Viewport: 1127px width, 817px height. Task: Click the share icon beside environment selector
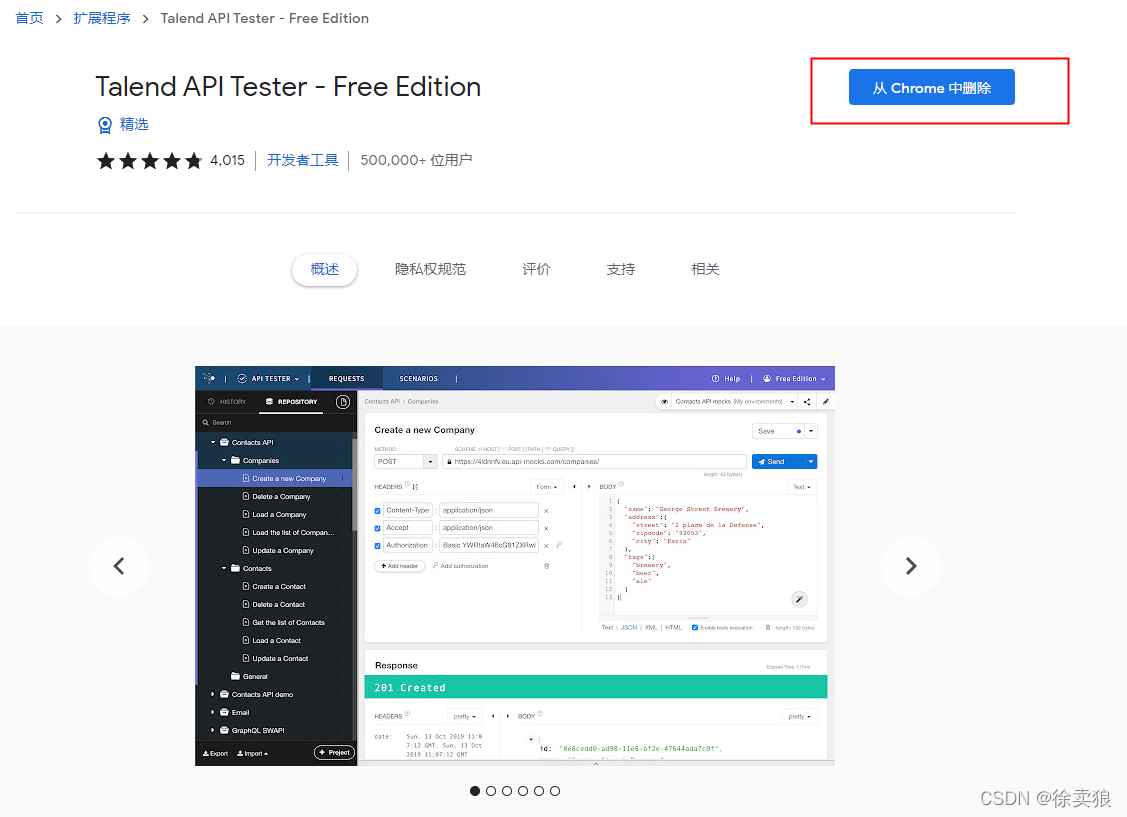(x=807, y=402)
